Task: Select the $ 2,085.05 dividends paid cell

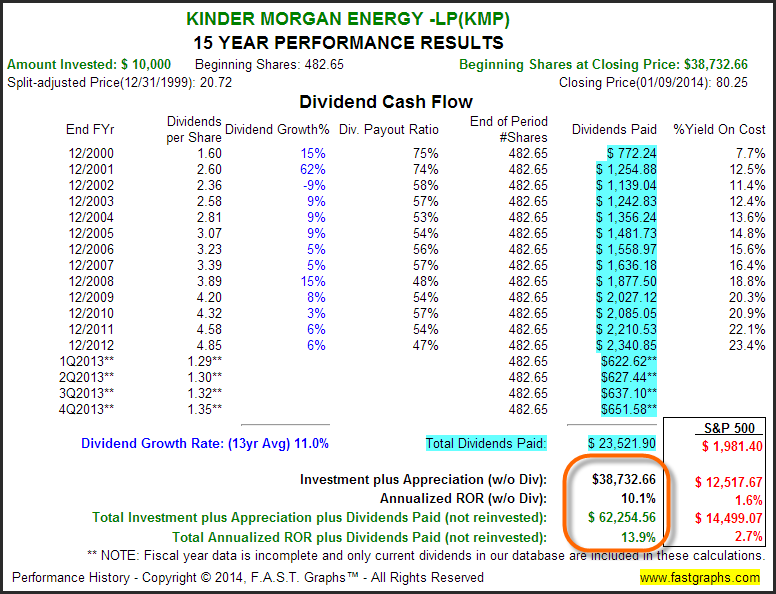Action: (626, 313)
